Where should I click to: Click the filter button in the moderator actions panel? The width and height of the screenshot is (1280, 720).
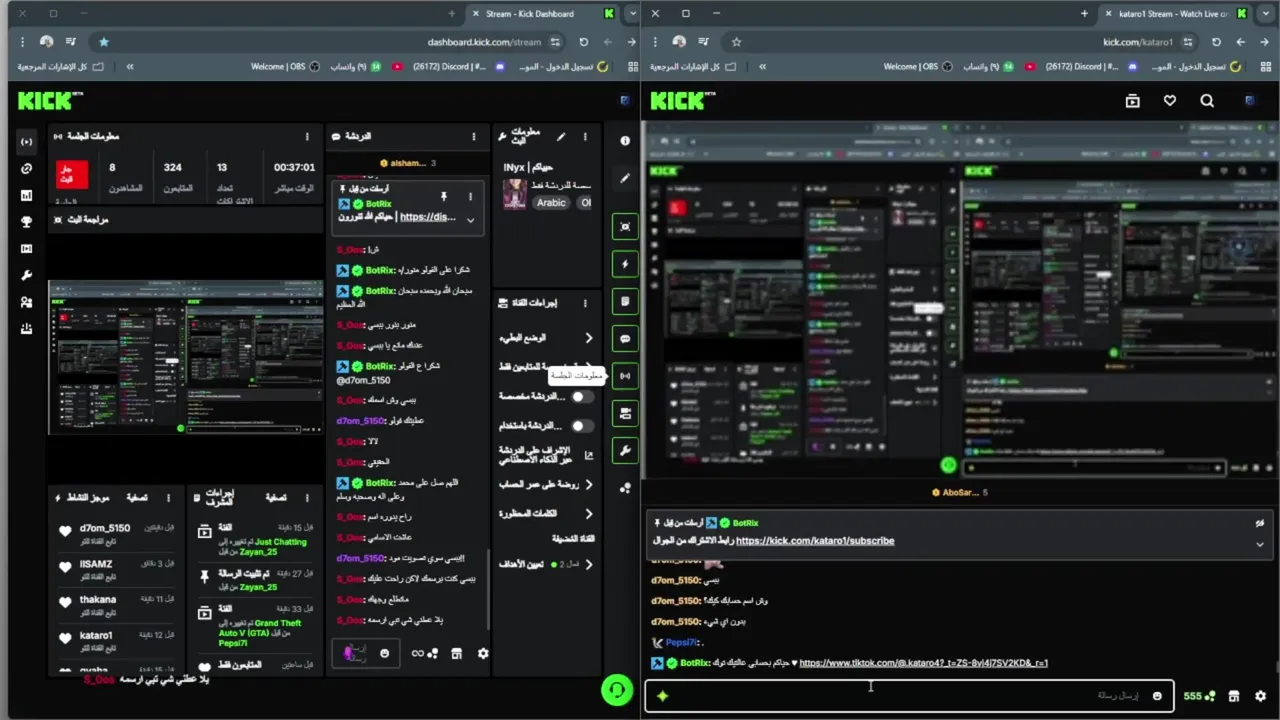275,498
